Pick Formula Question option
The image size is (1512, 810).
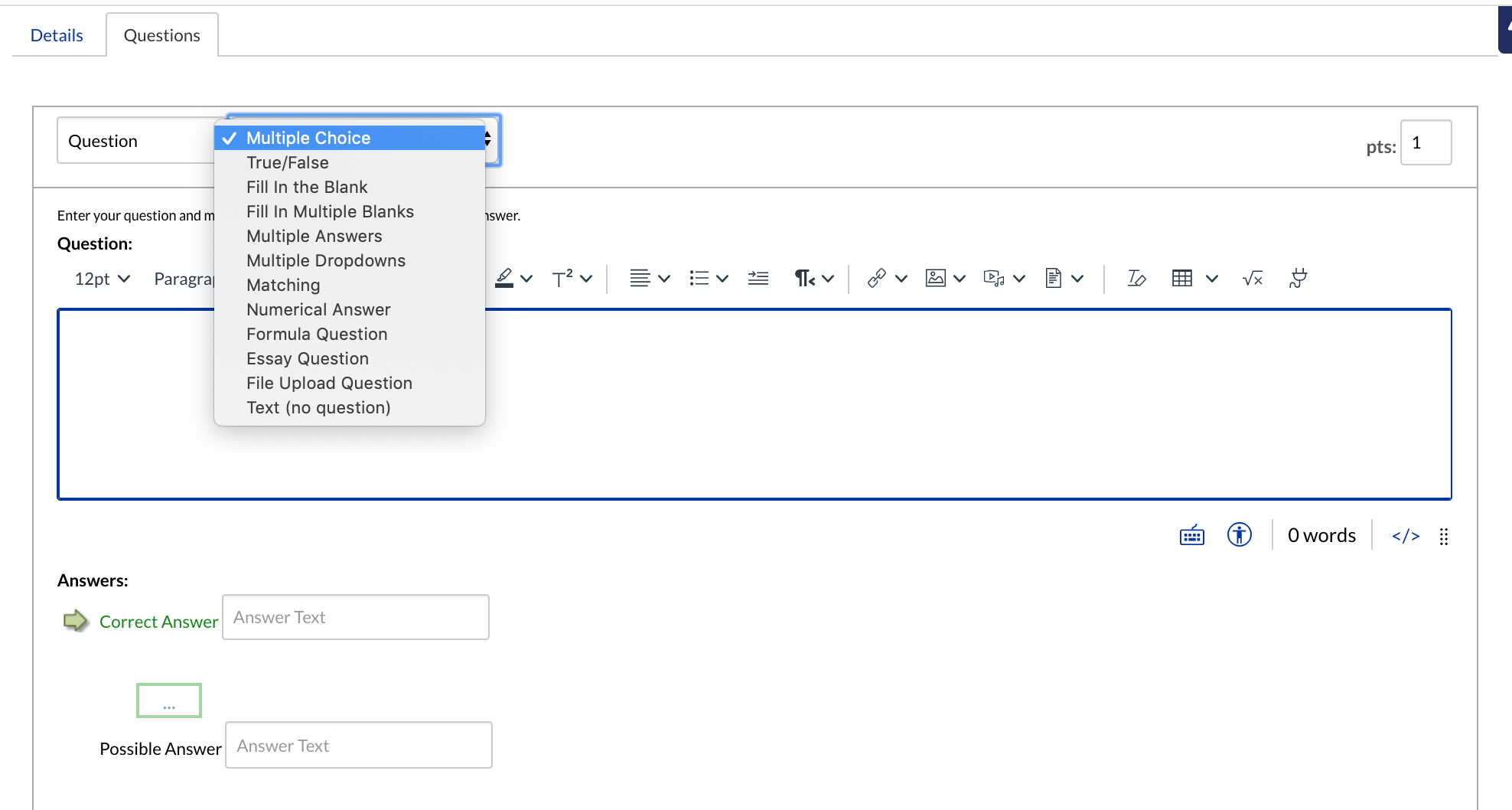tap(350, 334)
